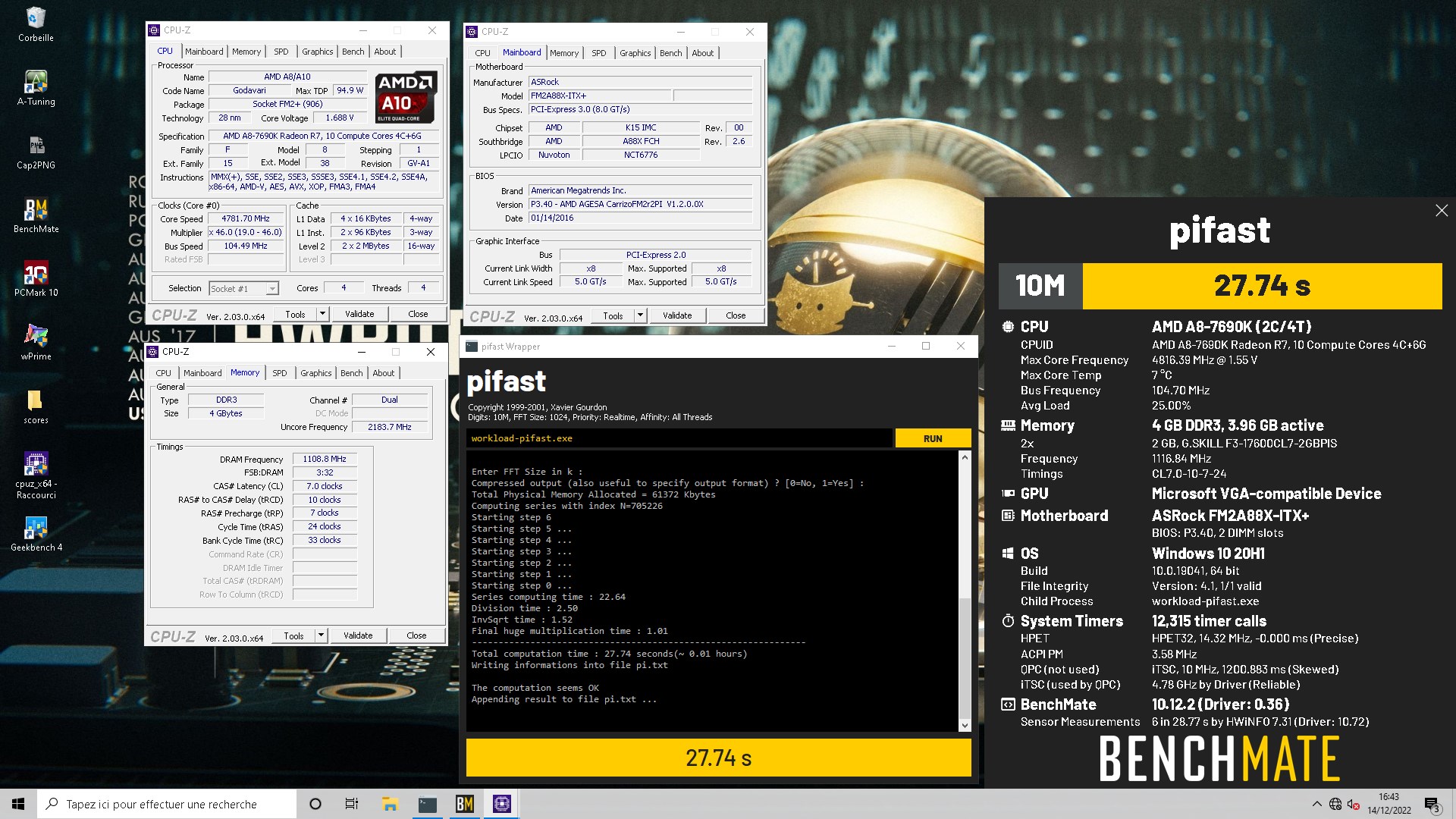Click the 27.74 s score in BenchMate panel
1456x819 pixels.
pos(1263,286)
